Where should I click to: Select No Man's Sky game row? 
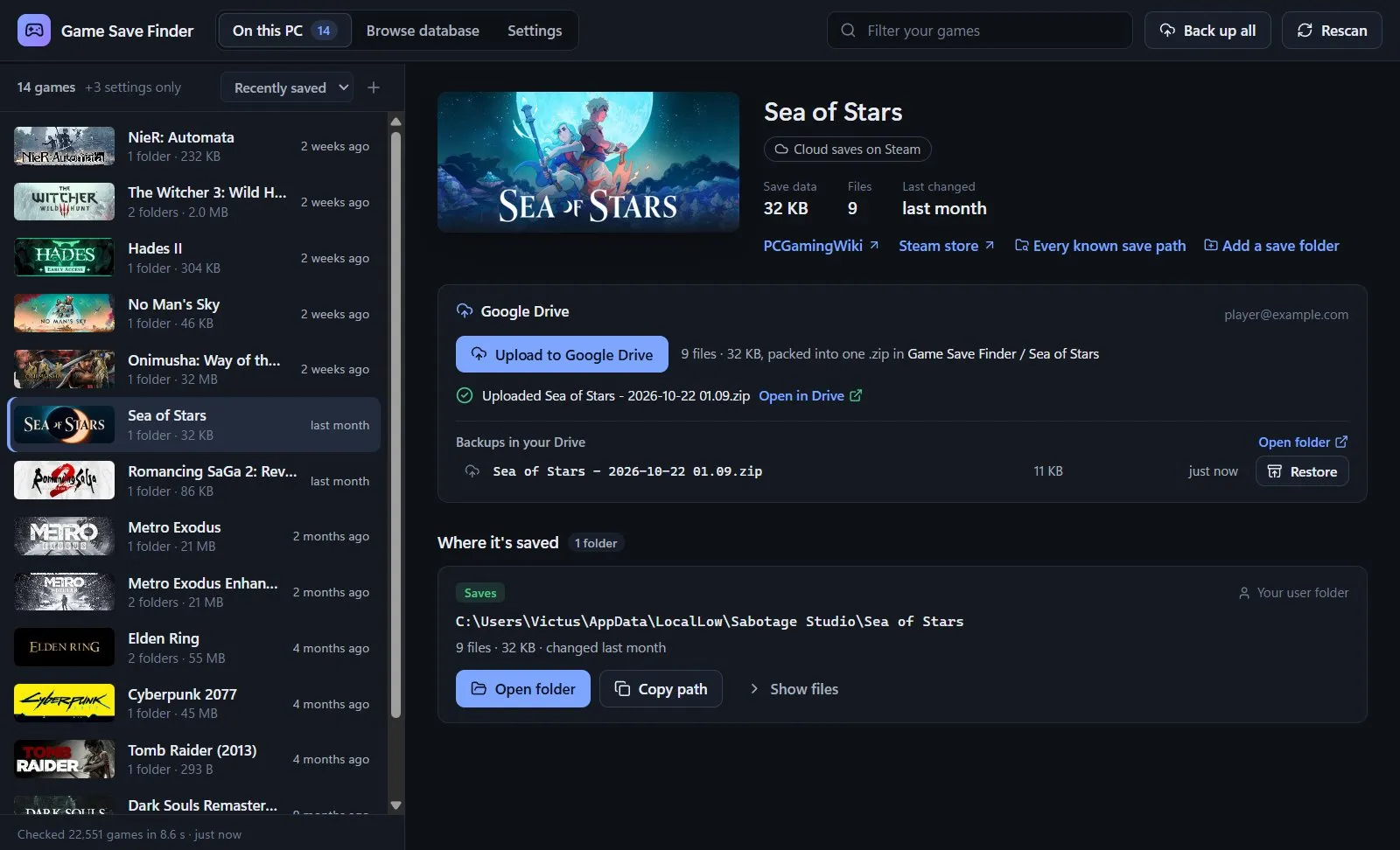194,313
